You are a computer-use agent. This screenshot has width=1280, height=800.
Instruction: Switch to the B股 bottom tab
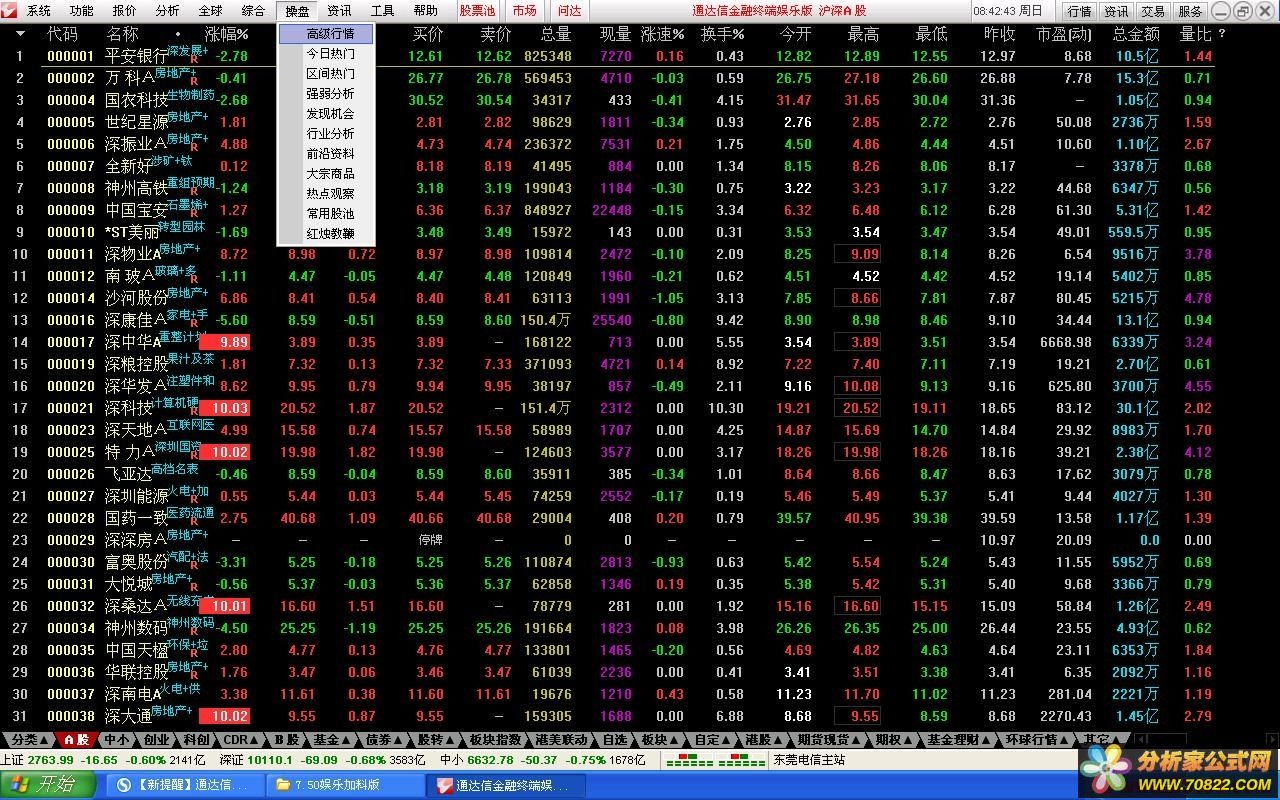point(288,740)
